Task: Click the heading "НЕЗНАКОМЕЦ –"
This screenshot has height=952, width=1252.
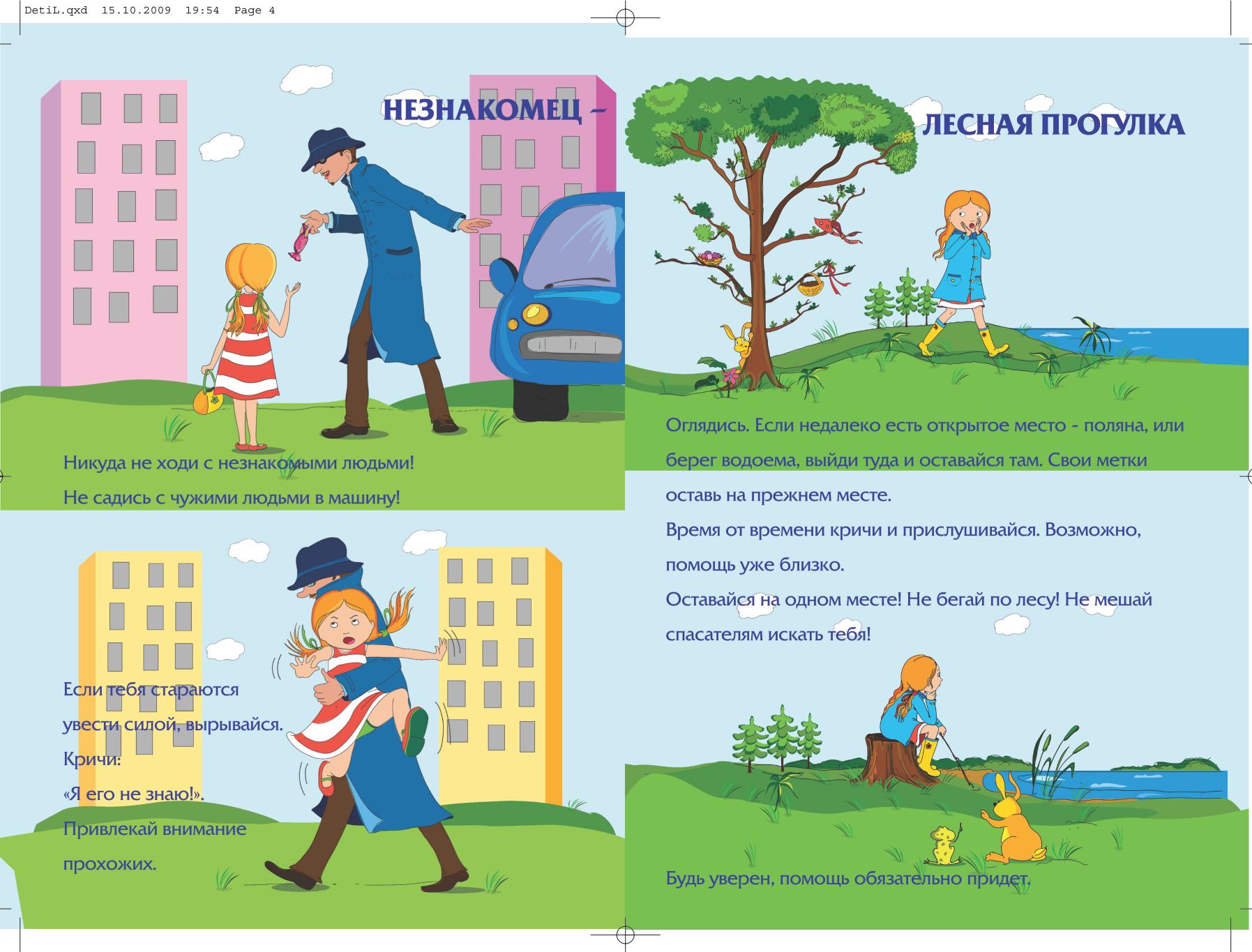Action: pyautogui.click(x=495, y=110)
